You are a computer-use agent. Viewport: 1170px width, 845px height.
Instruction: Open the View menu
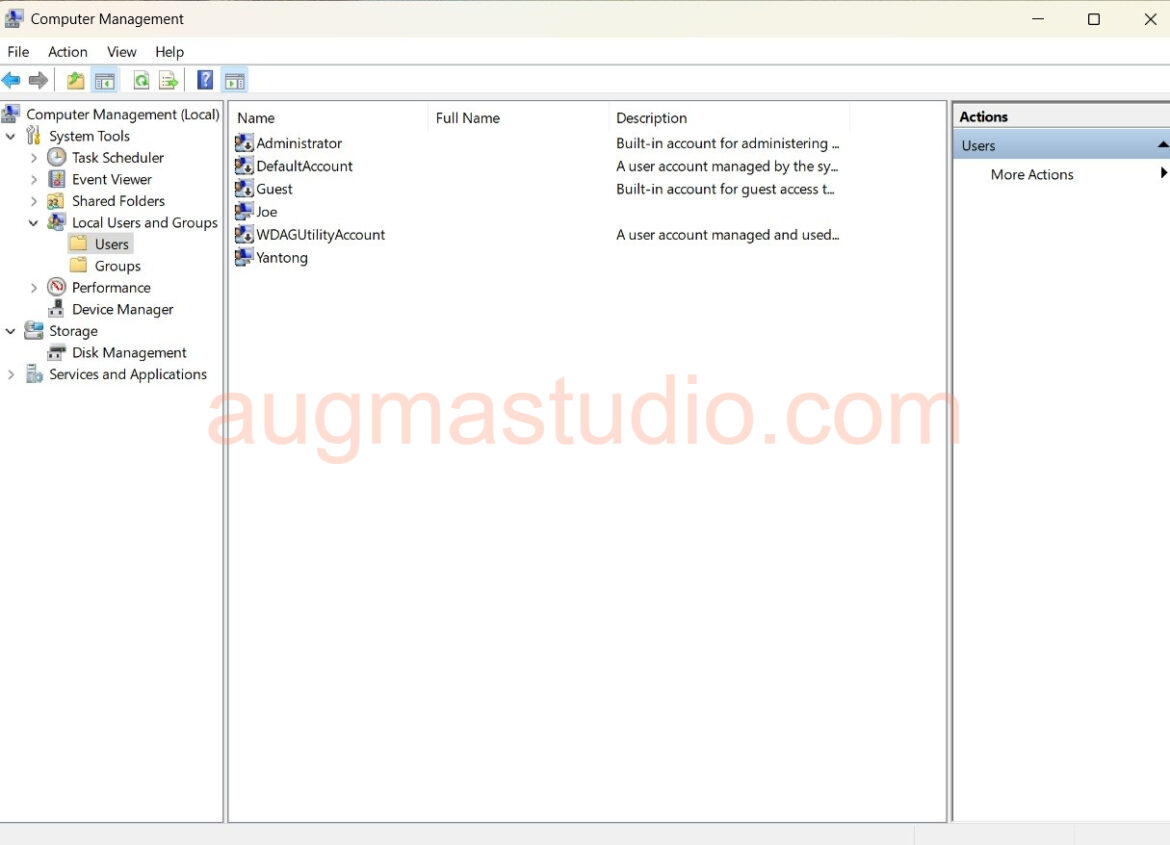(x=121, y=51)
